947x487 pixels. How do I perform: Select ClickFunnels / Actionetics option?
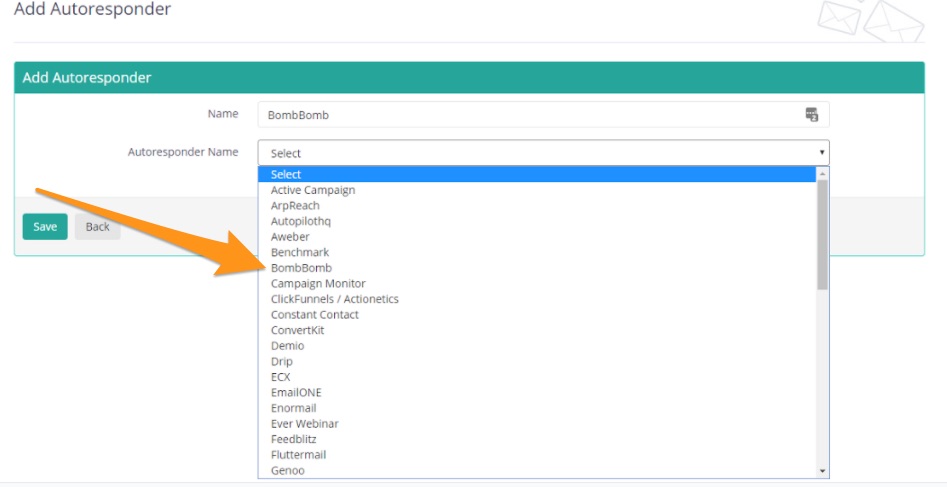tap(537, 299)
